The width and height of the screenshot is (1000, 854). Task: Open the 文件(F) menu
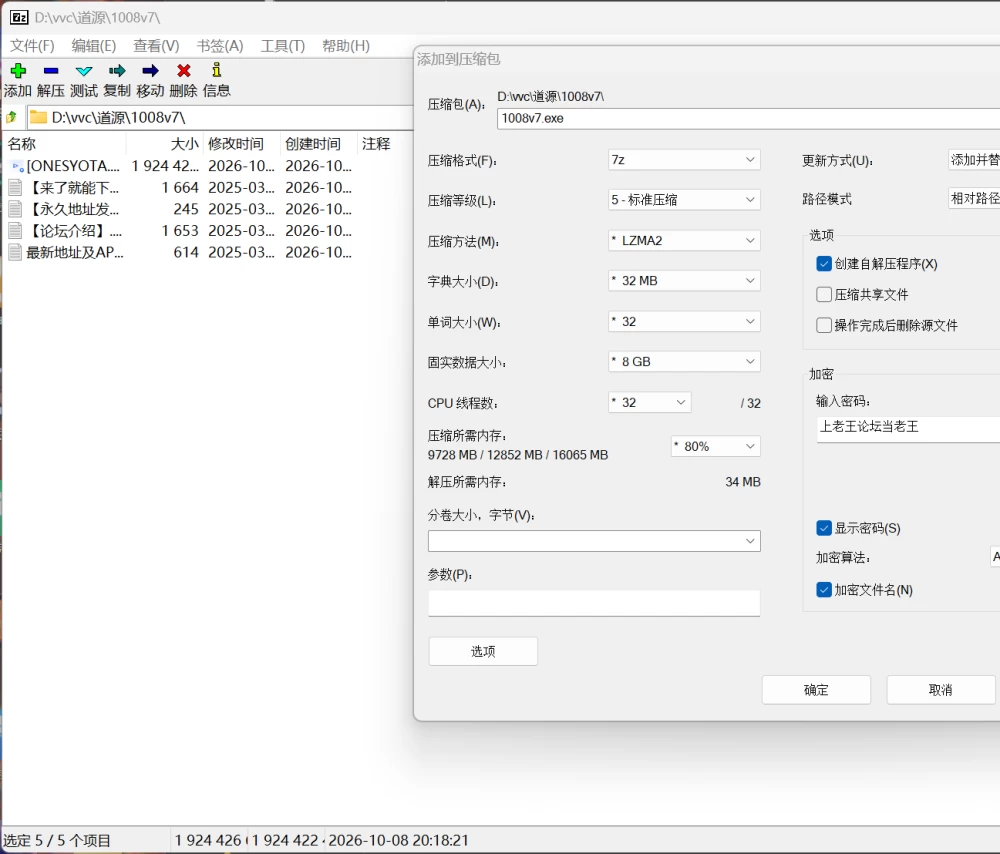[x=33, y=46]
